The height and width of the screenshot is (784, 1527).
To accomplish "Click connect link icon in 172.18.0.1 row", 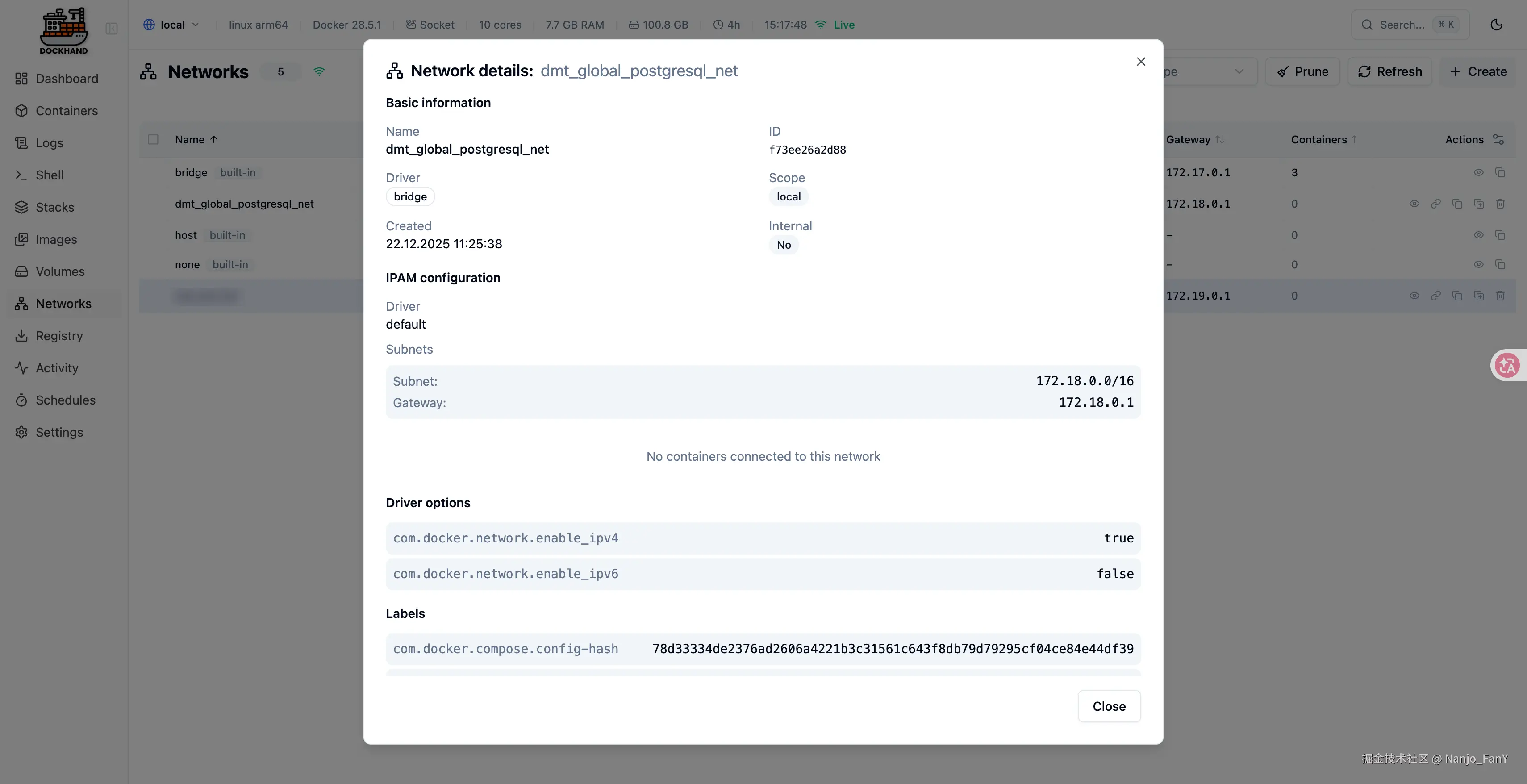I will [x=1435, y=204].
